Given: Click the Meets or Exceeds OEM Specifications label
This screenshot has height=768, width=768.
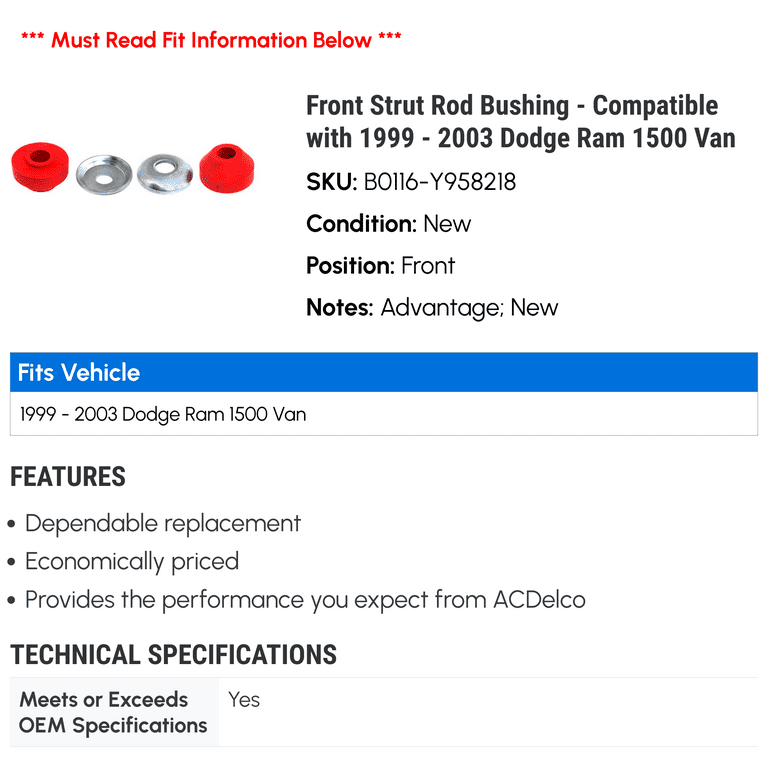Looking at the screenshot, I should 113,713.
